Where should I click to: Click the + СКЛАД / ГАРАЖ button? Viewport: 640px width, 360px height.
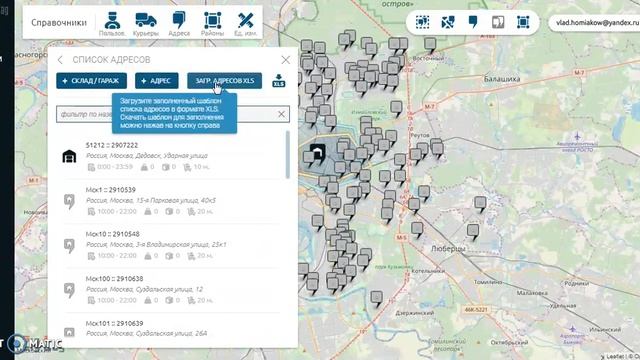pos(91,81)
